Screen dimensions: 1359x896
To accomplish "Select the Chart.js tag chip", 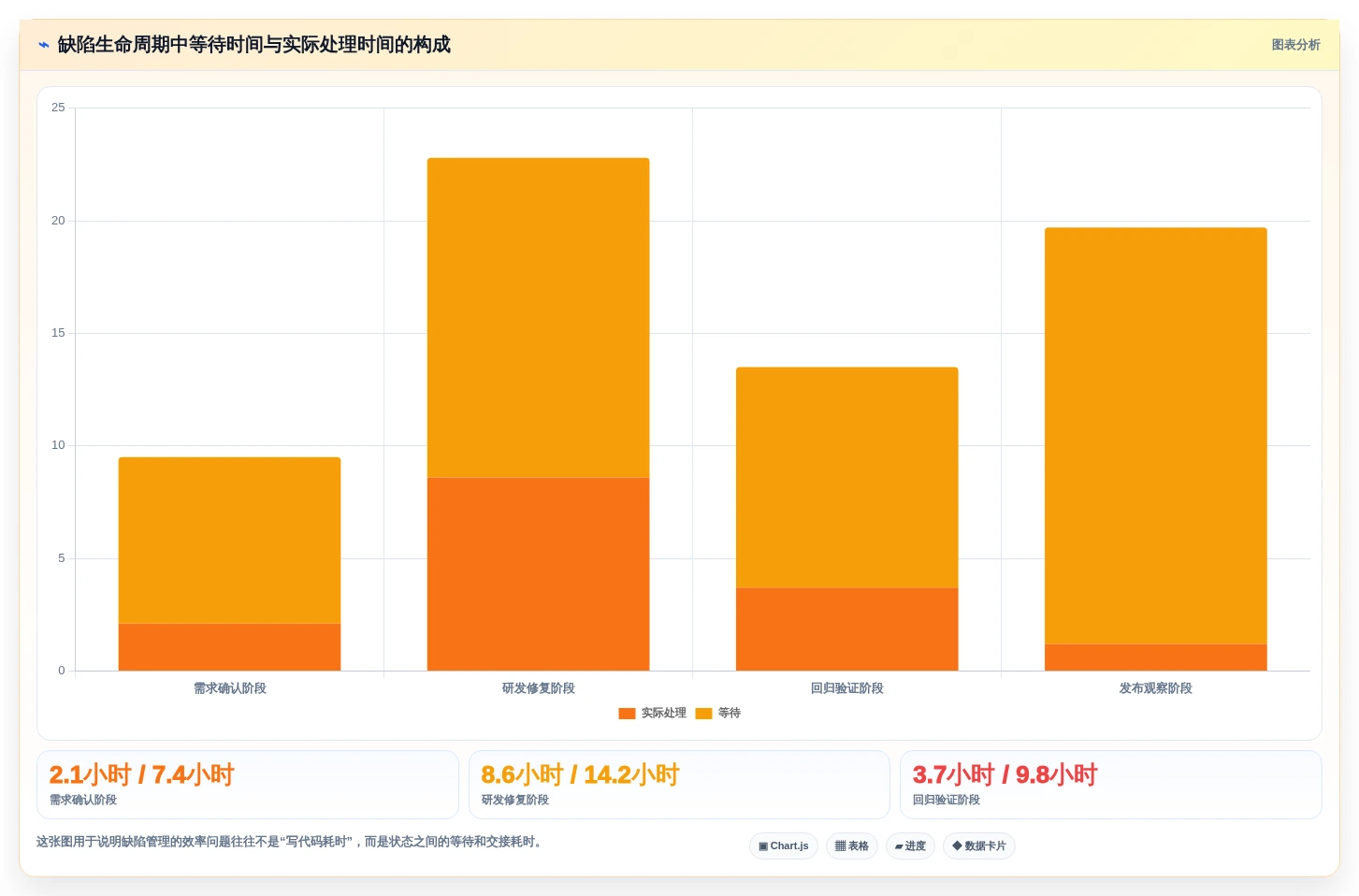I will 784,846.
